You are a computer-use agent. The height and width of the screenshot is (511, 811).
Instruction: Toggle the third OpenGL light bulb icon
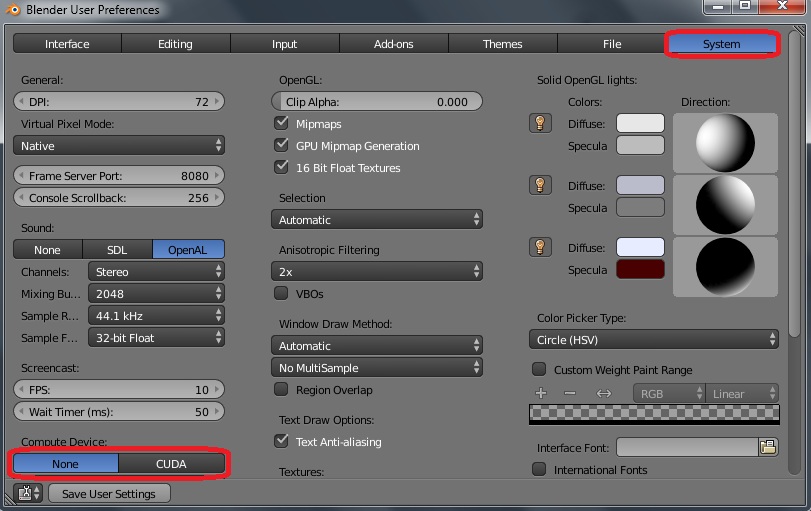[x=540, y=247]
